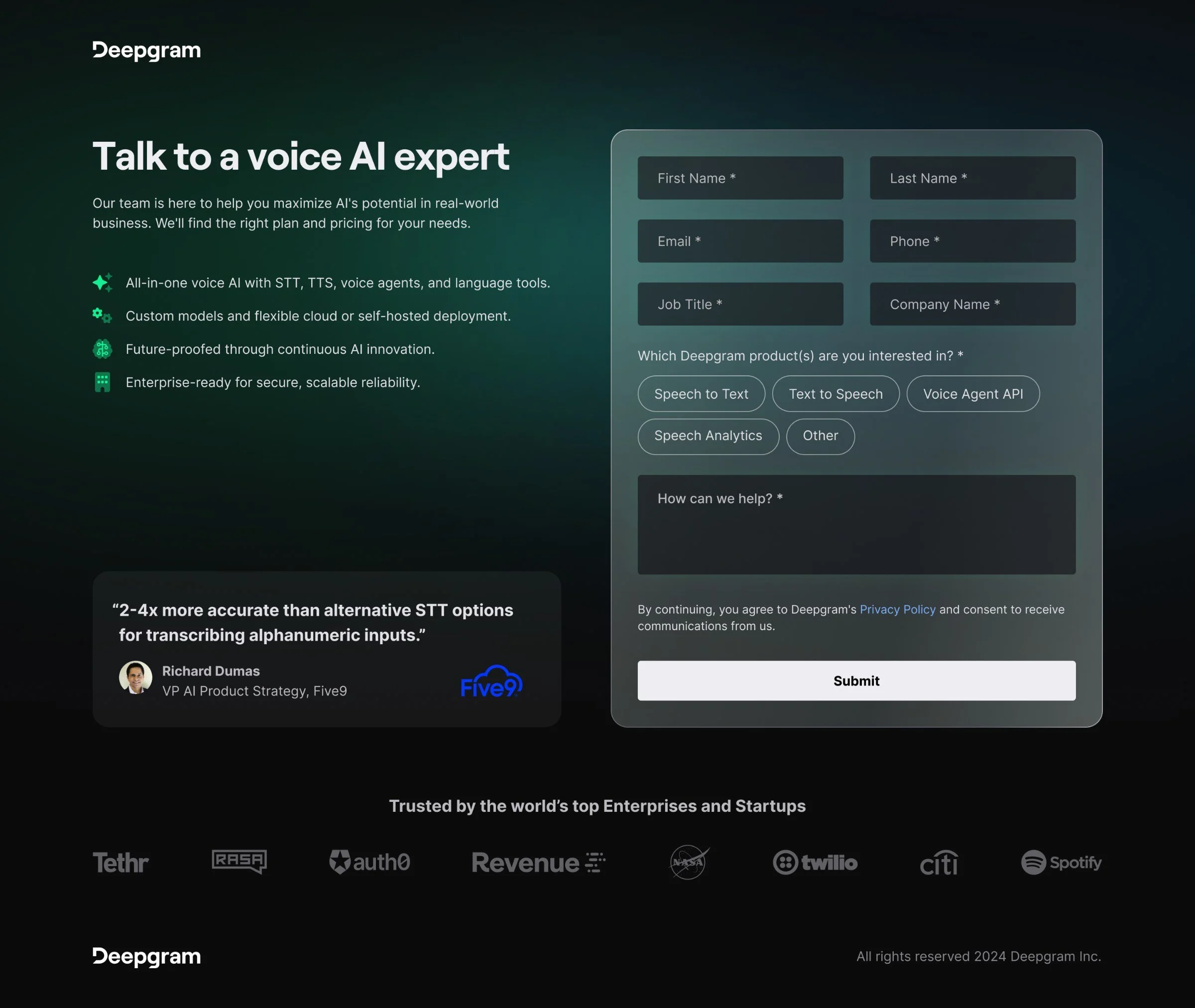The height and width of the screenshot is (1008, 1195).
Task: Open the Privacy Policy link
Action: [897, 609]
